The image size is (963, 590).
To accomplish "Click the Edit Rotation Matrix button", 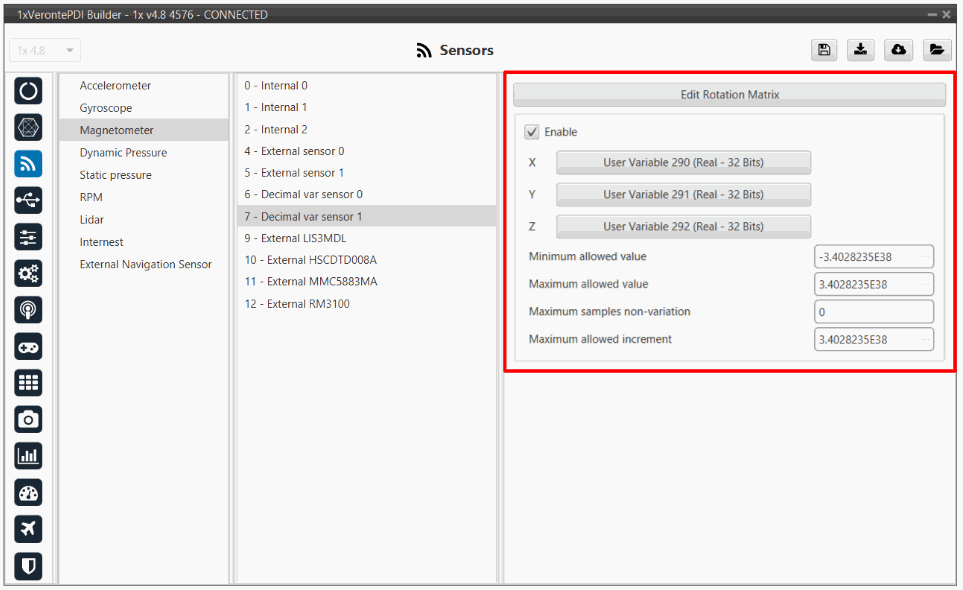I will (729, 95).
